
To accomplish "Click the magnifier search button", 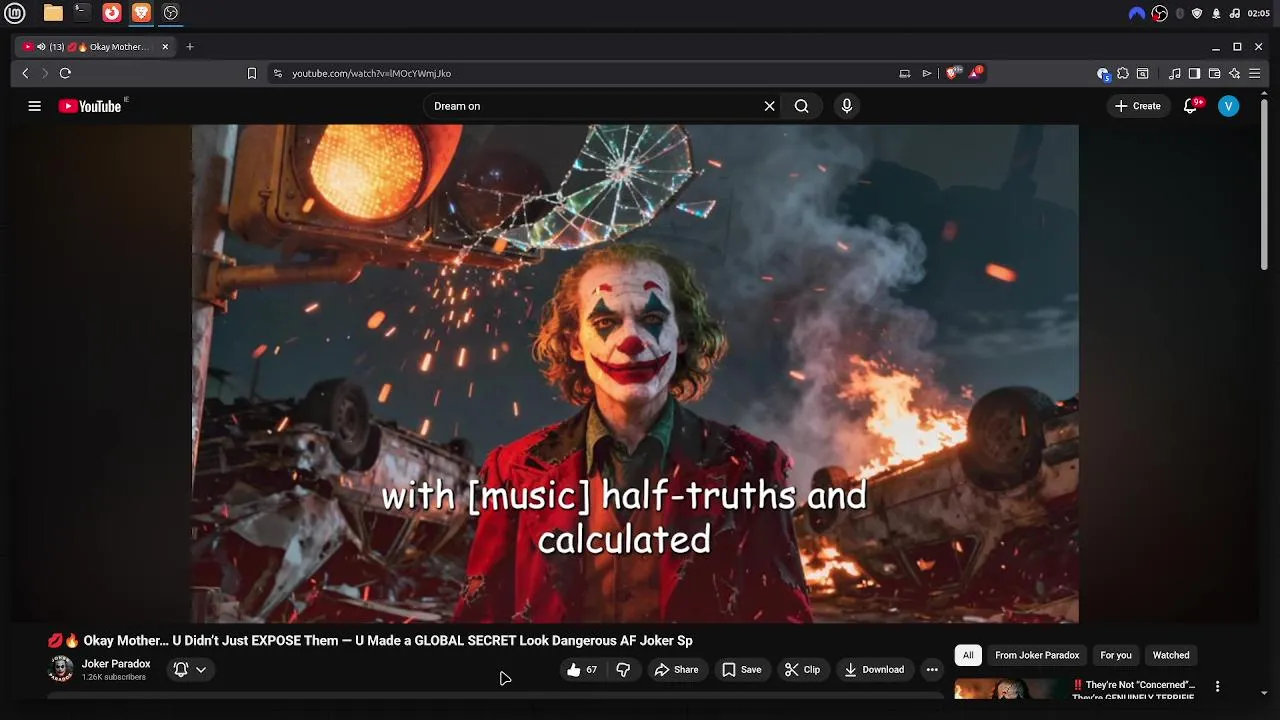I will [x=802, y=106].
